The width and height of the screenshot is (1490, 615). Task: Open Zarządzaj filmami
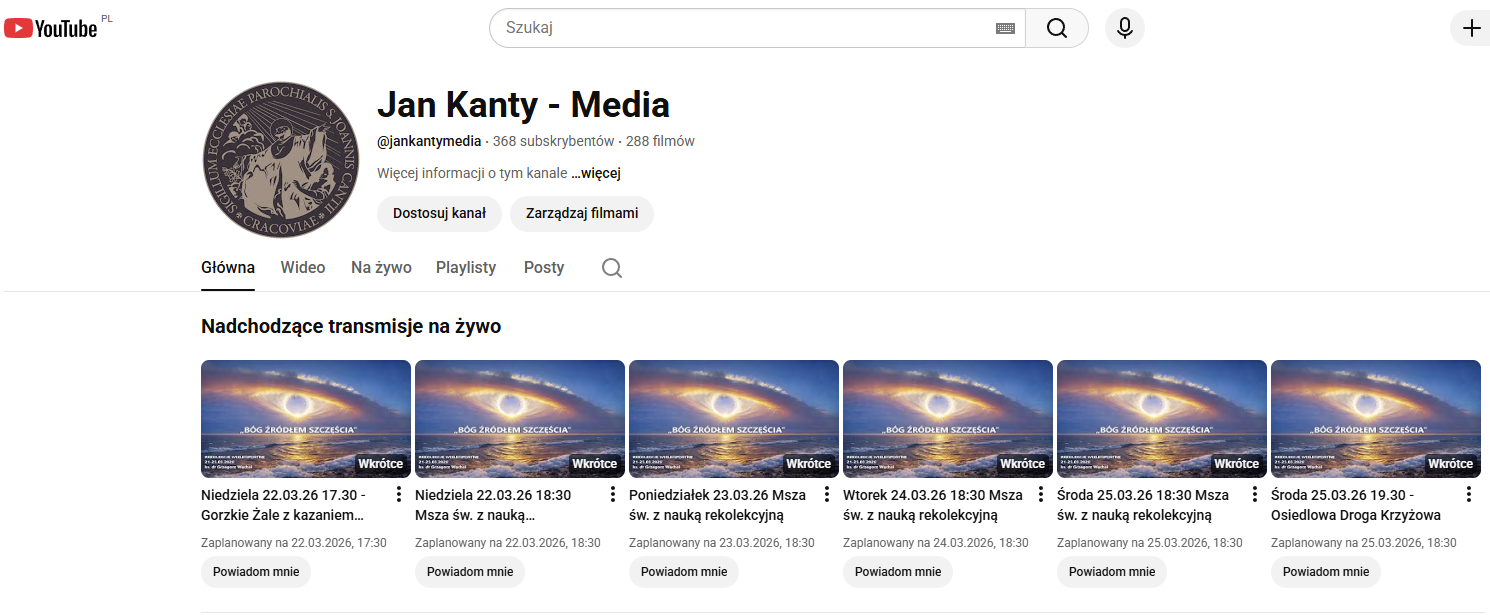[x=582, y=213]
